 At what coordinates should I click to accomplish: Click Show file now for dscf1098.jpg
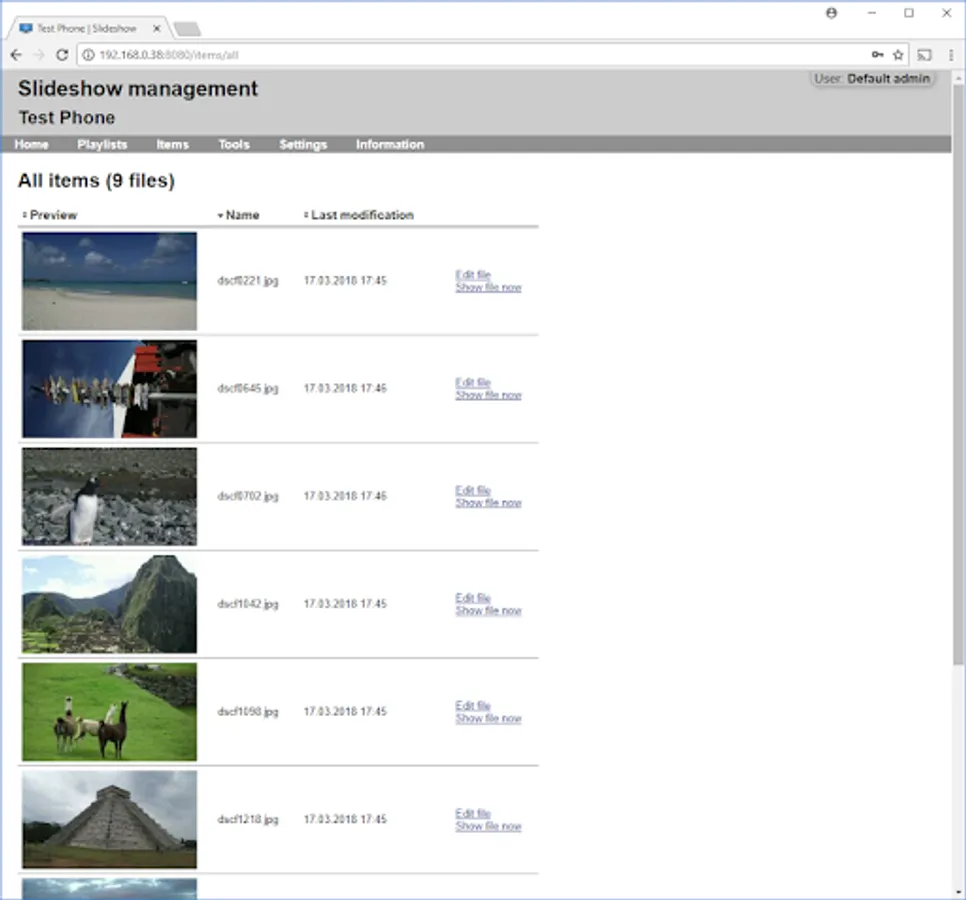tap(489, 719)
